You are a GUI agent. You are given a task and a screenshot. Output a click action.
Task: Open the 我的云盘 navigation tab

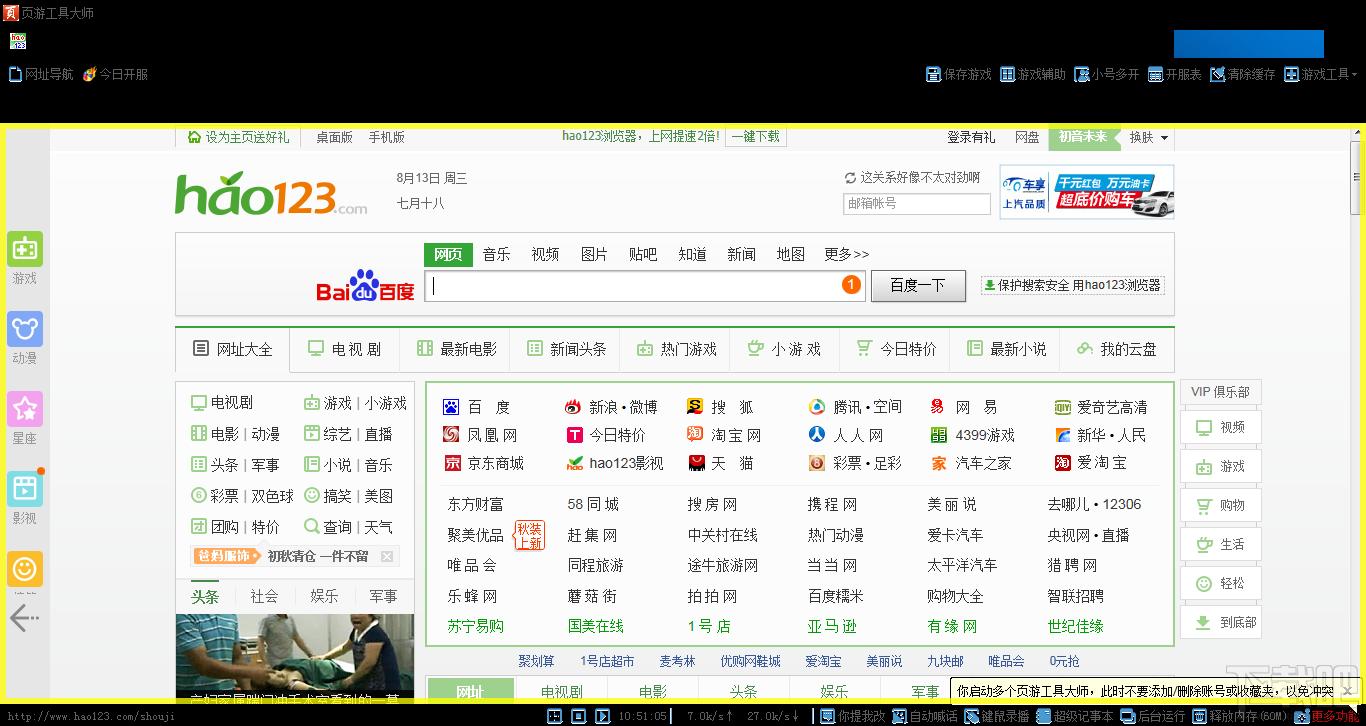1116,349
